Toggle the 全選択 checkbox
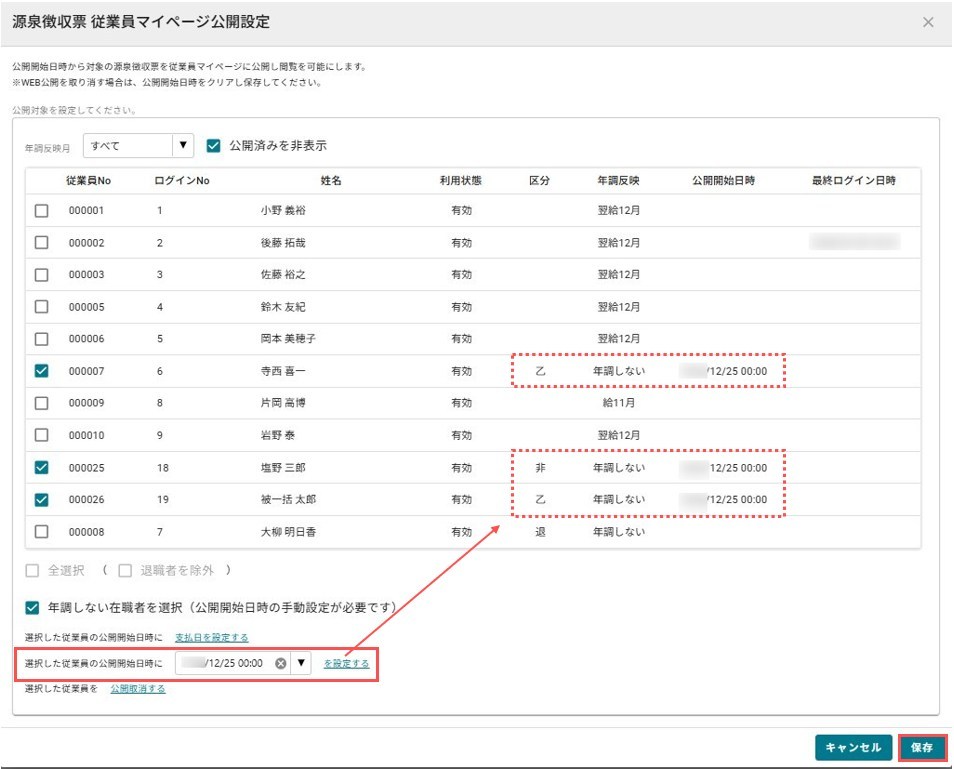The height and width of the screenshot is (769, 954). coord(32,571)
